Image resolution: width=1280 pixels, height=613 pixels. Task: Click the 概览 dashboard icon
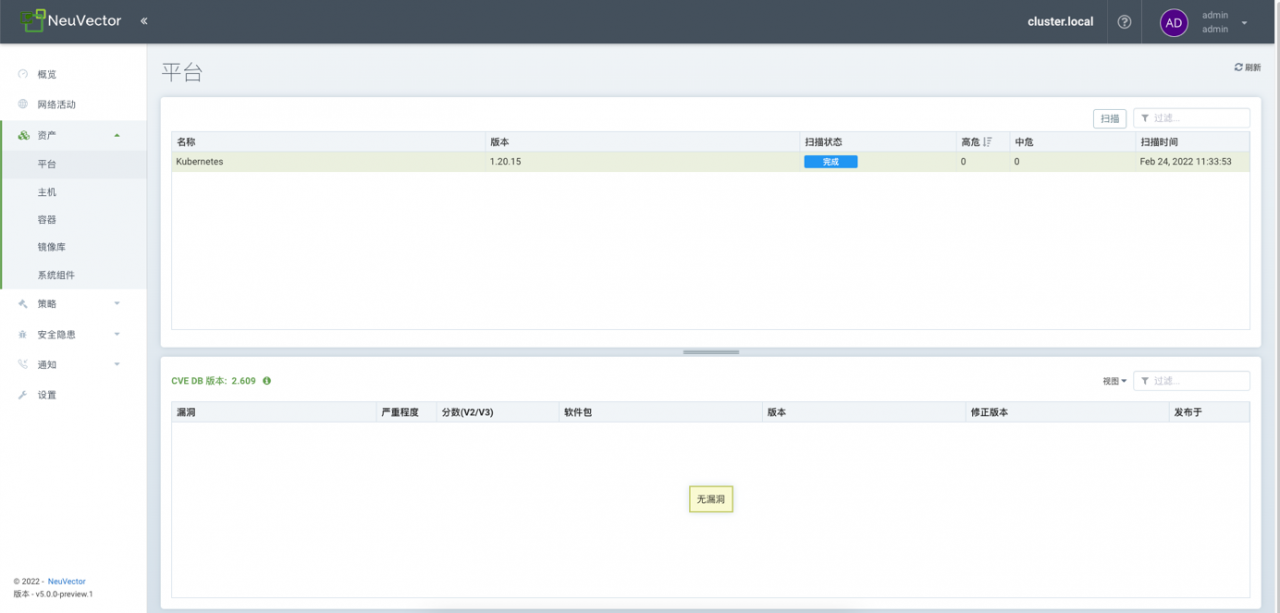pos(23,74)
